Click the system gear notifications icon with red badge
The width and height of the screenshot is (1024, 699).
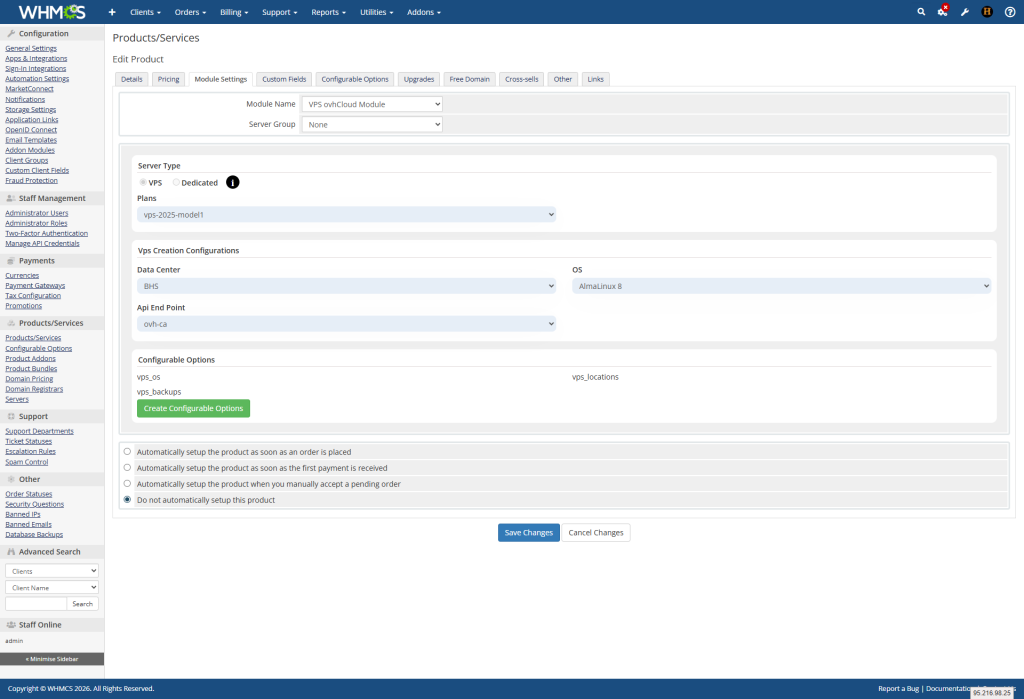pos(941,12)
